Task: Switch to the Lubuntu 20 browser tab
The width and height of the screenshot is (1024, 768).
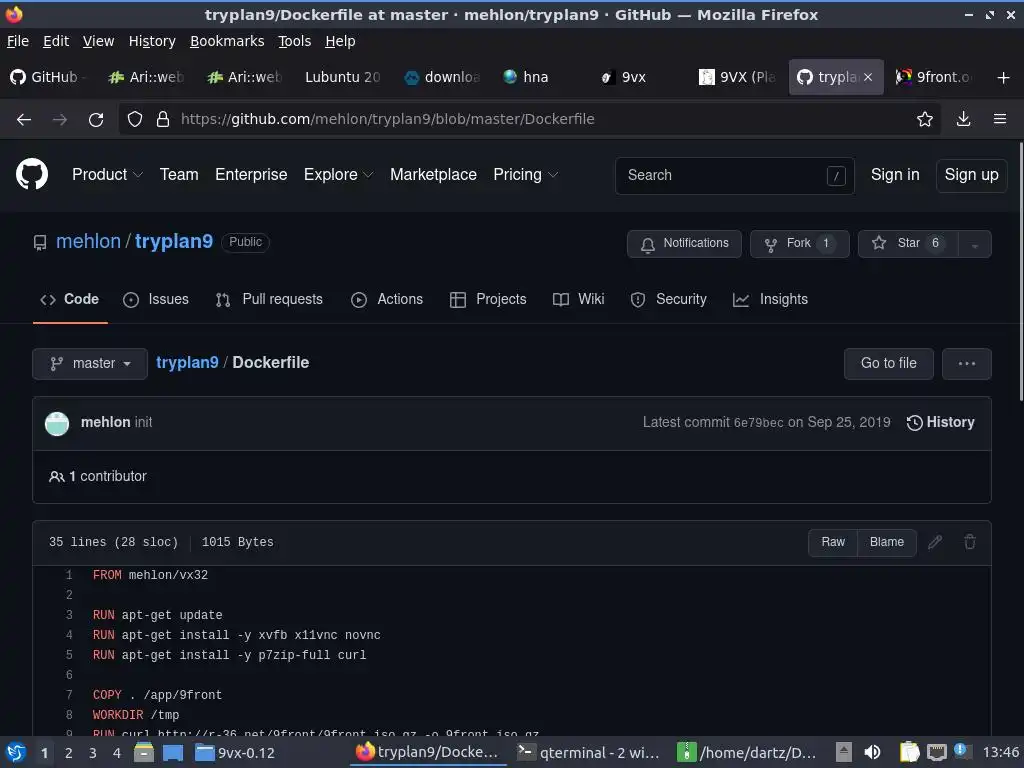Action: pyautogui.click(x=342, y=77)
